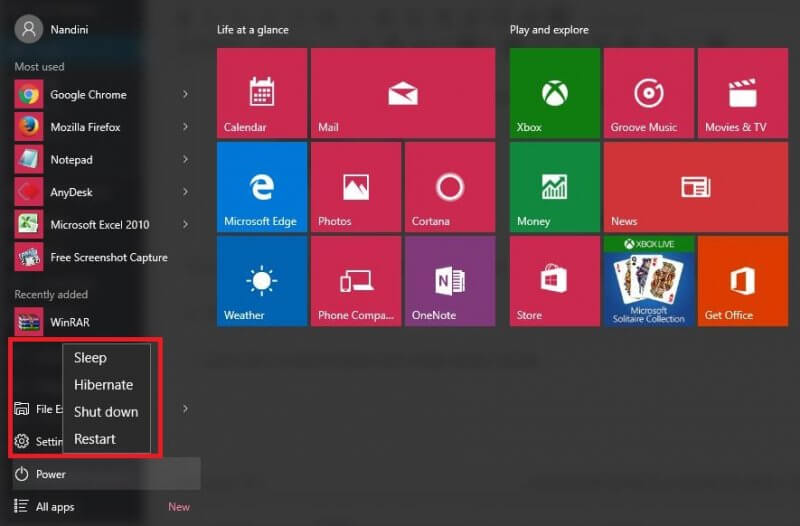Viewport: 800px width, 526px height.
Task: Open the Phone Companion tile
Action: [356, 281]
